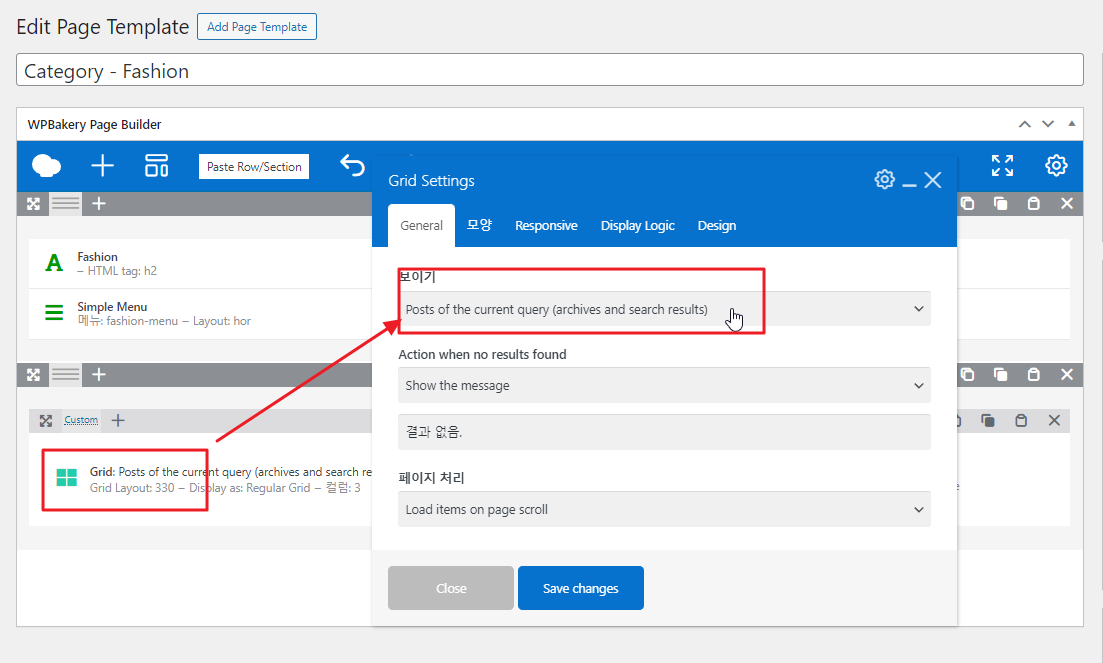
Task: Delete the first row
Action: click(1067, 204)
